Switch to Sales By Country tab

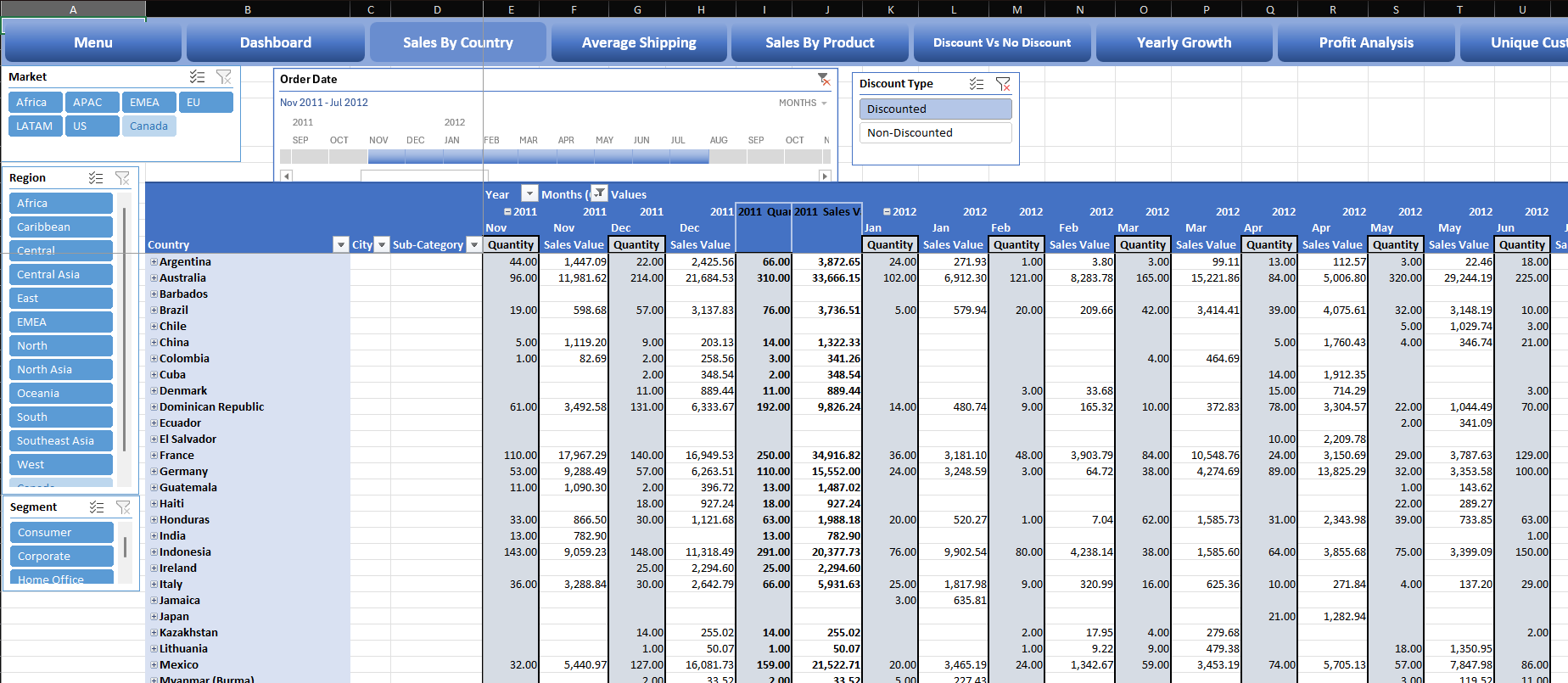click(458, 42)
